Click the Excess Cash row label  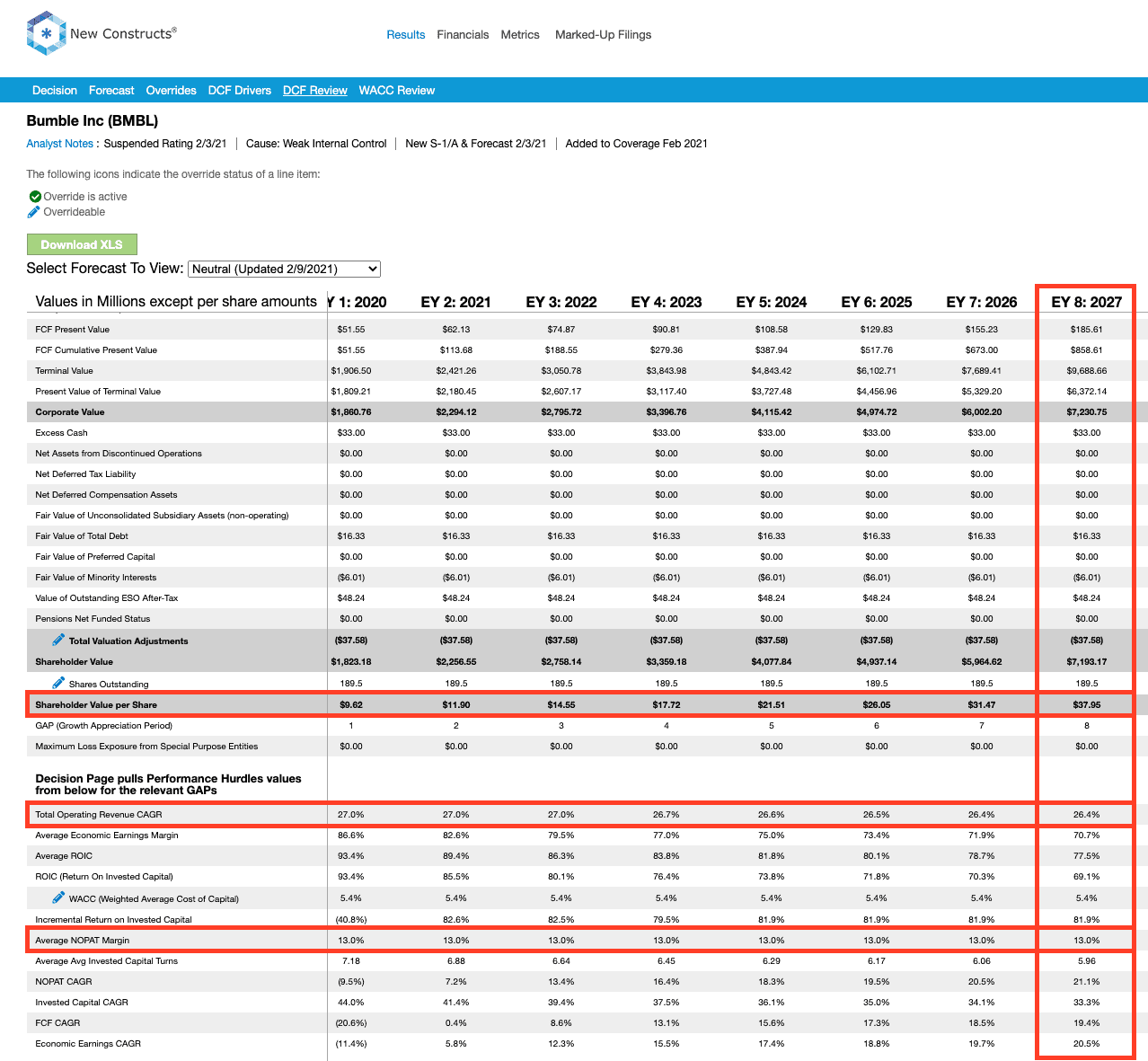(62, 433)
